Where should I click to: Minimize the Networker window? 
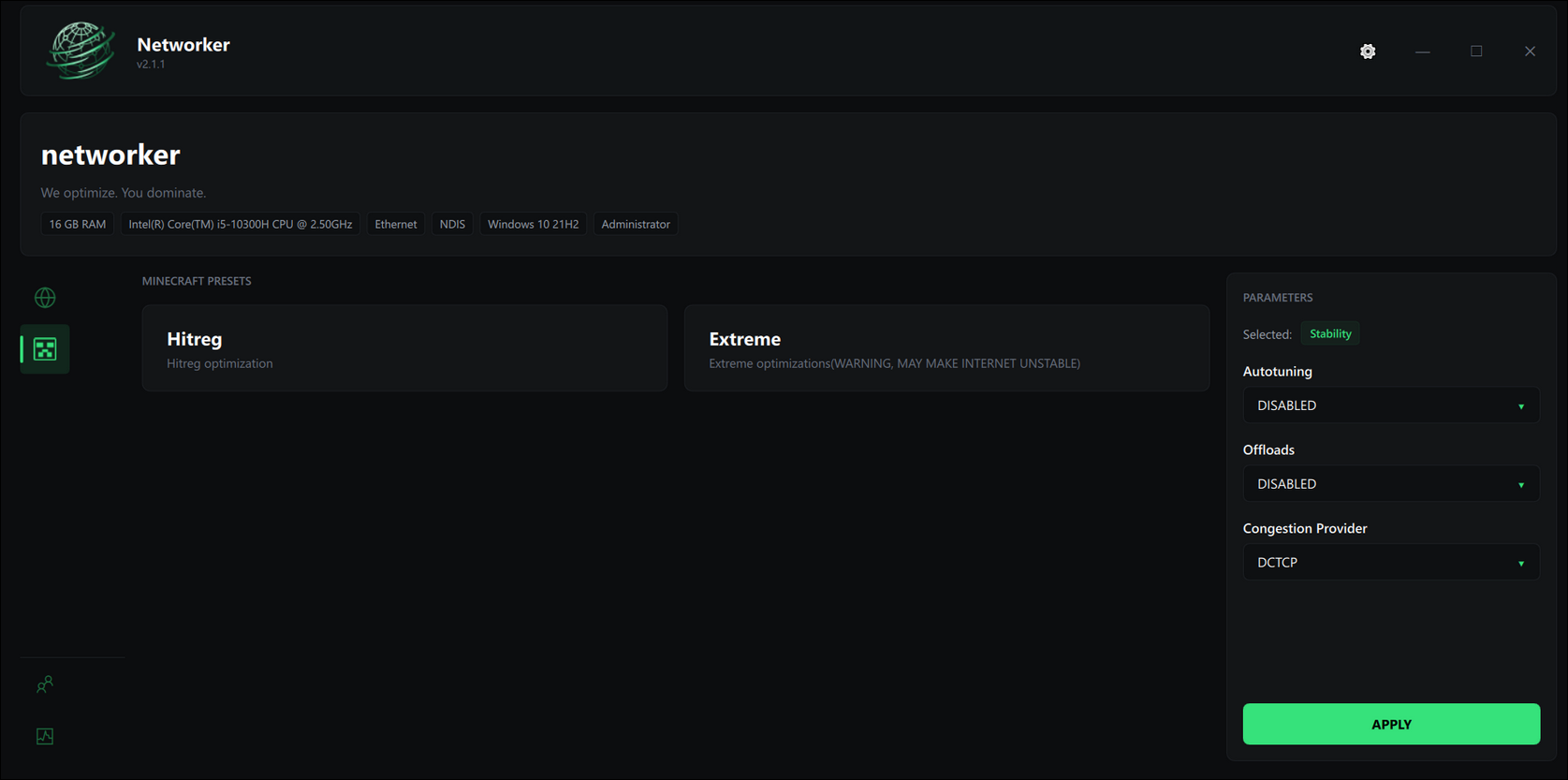coord(1423,52)
